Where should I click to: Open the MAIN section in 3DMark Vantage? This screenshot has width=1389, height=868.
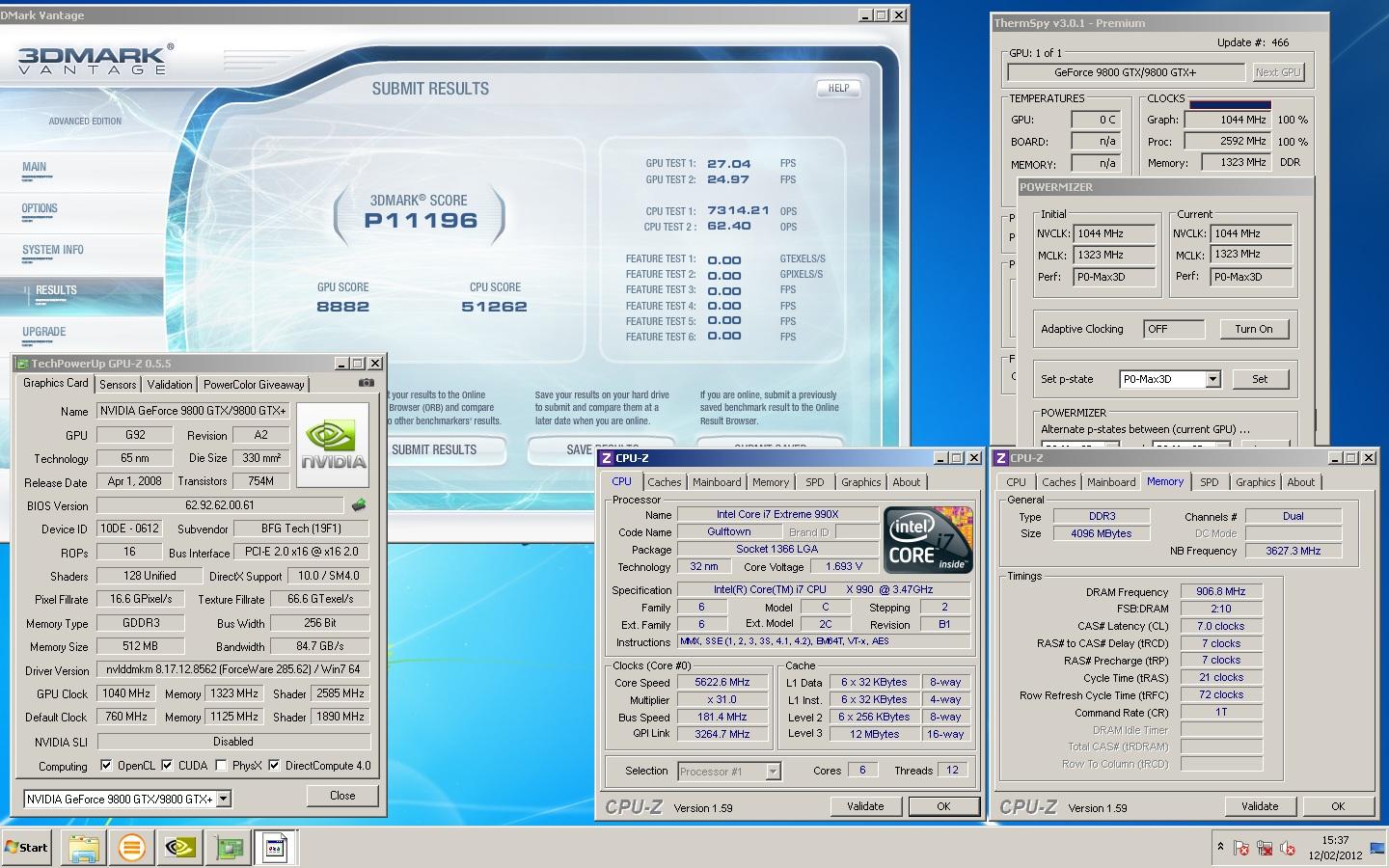click(x=35, y=168)
